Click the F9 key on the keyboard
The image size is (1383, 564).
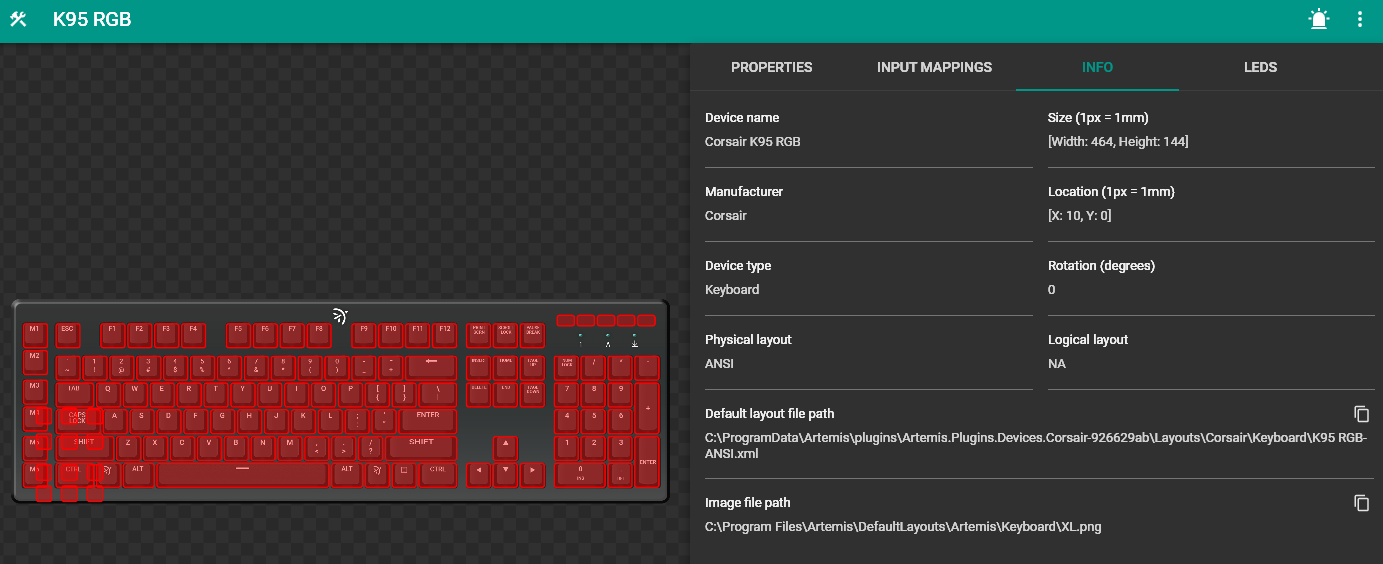pos(364,334)
